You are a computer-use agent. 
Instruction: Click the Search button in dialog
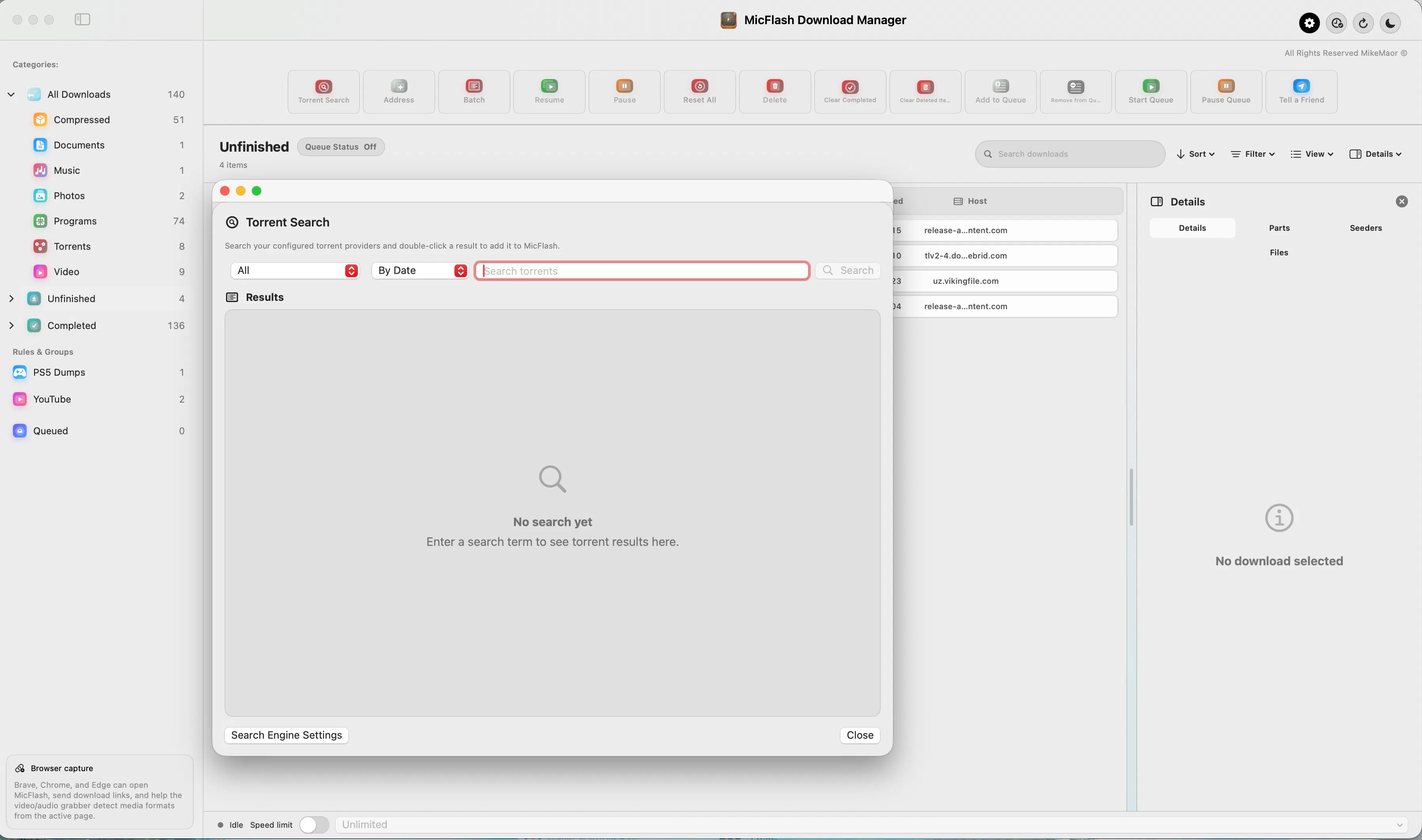(848, 271)
